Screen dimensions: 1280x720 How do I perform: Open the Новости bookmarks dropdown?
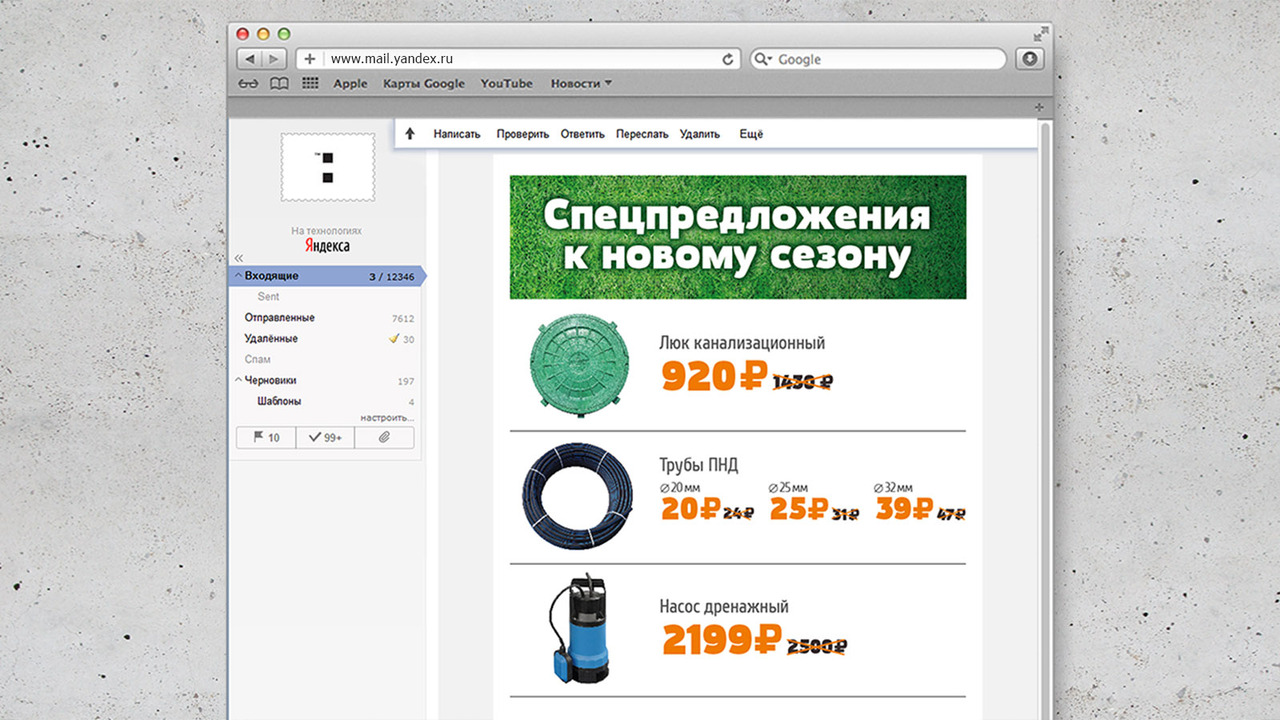point(581,84)
